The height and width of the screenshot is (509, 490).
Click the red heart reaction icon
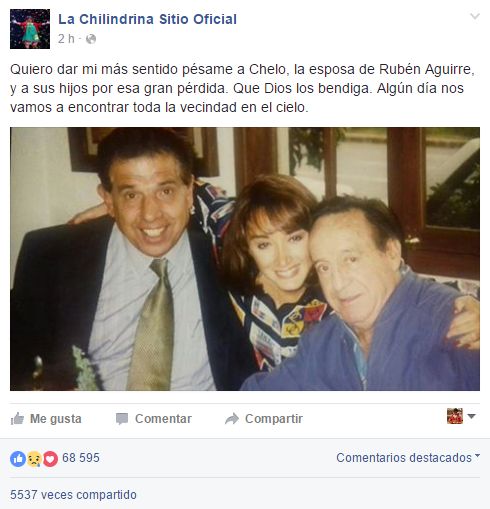(x=50, y=459)
